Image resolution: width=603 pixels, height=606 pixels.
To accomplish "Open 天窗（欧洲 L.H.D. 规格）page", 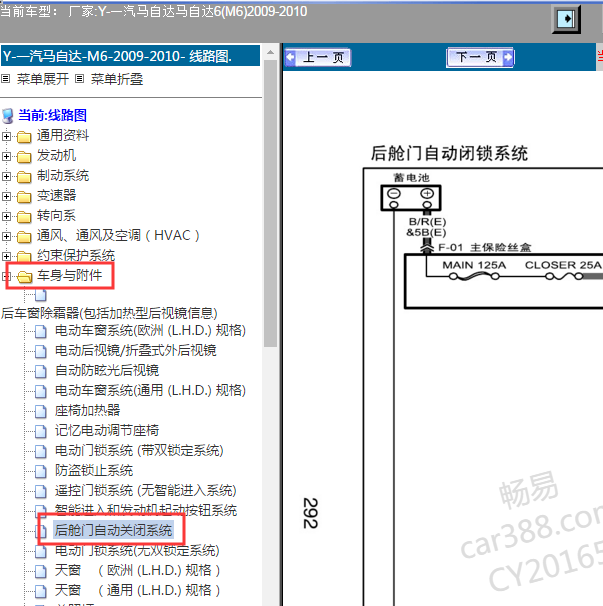I will tap(138, 571).
